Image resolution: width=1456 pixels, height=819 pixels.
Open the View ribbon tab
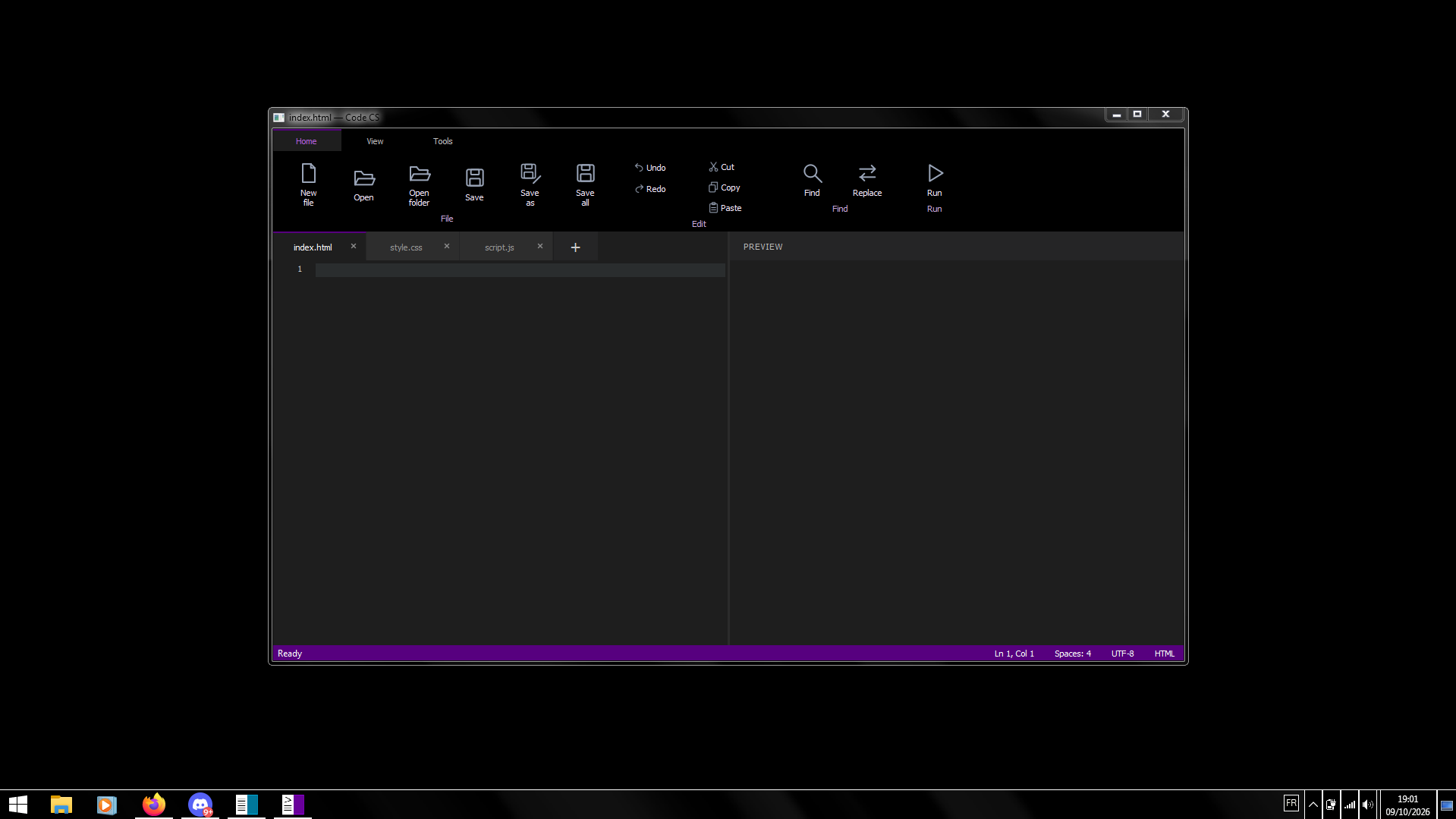click(375, 141)
